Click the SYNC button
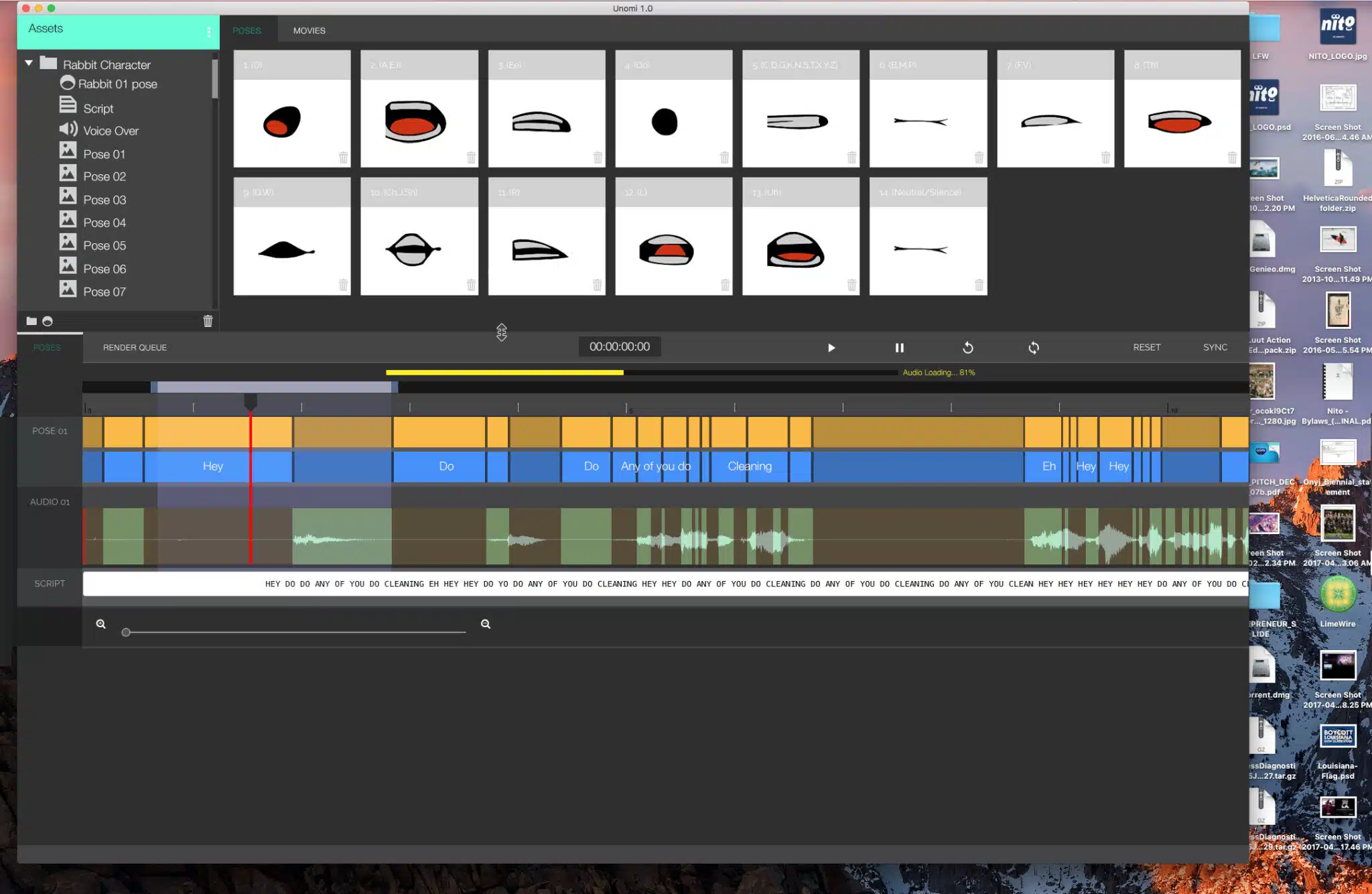The image size is (1372, 894). pos(1215,347)
